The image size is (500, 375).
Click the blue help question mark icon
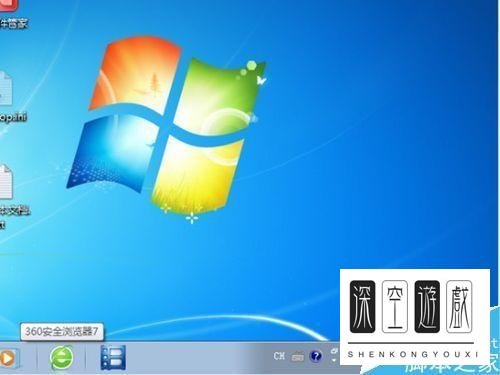point(315,356)
